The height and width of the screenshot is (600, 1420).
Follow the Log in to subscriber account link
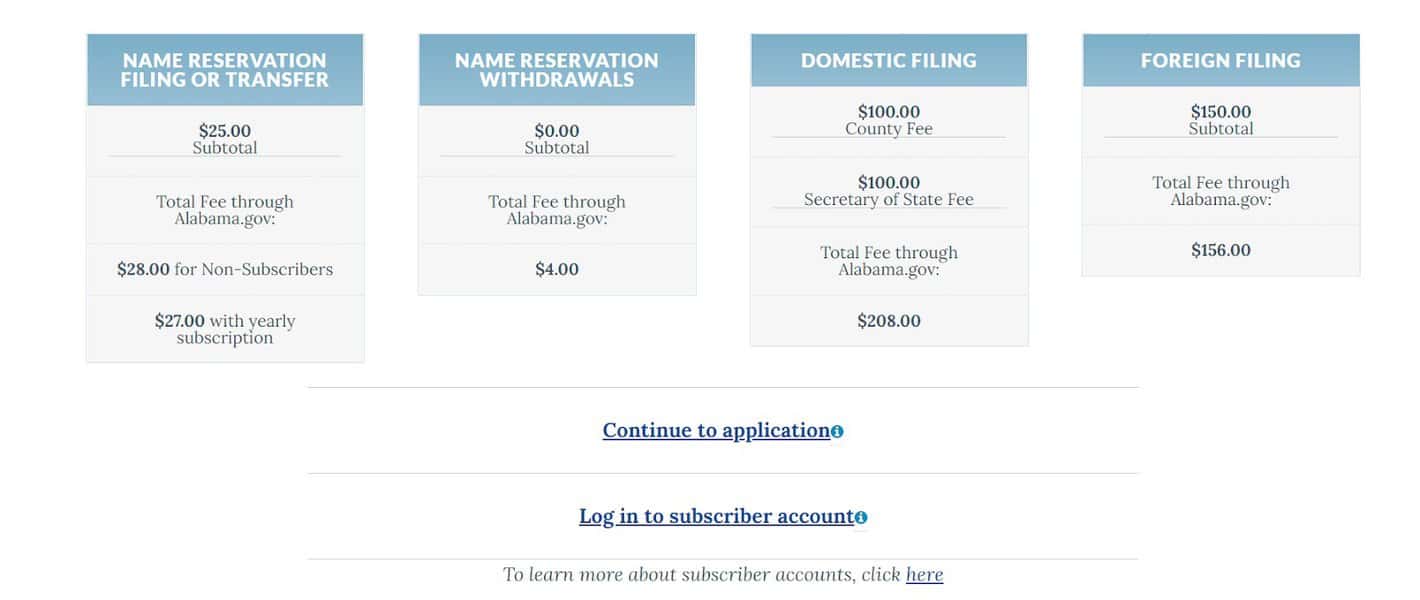tap(716, 517)
